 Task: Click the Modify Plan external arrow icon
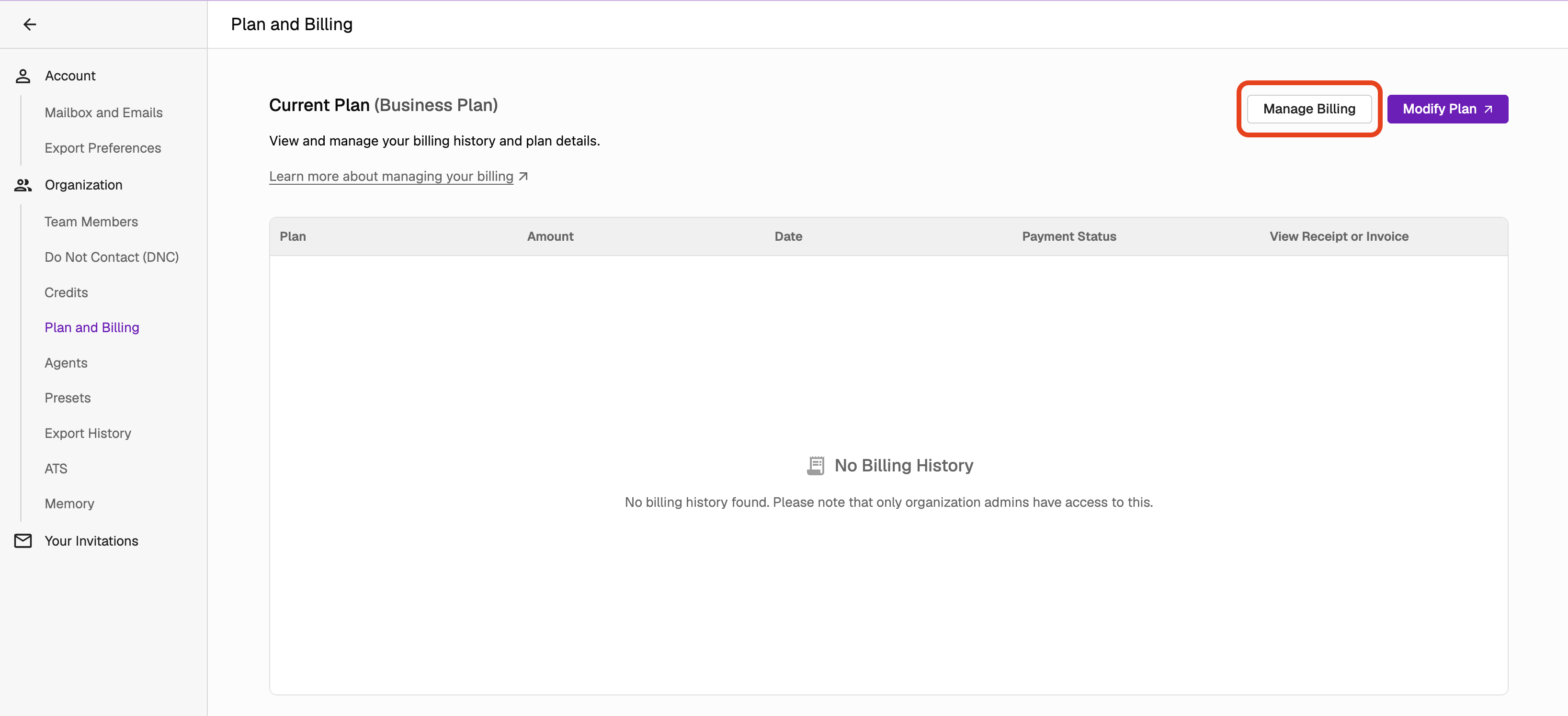pos(1488,110)
